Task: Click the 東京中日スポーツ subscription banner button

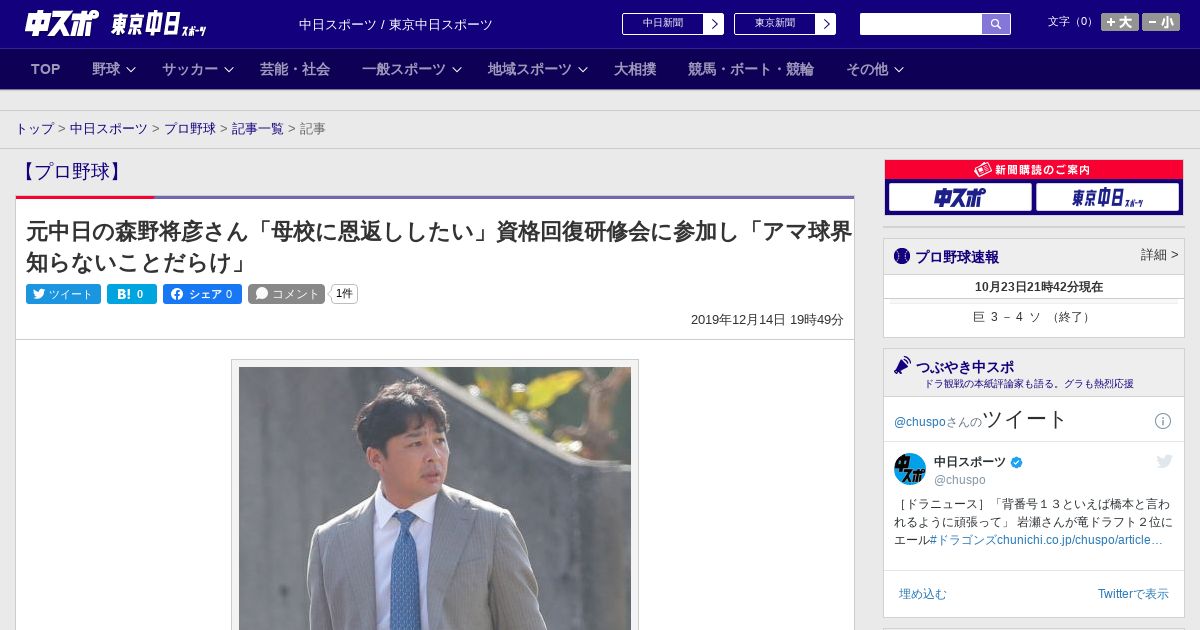Action: (x=1107, y=198)
